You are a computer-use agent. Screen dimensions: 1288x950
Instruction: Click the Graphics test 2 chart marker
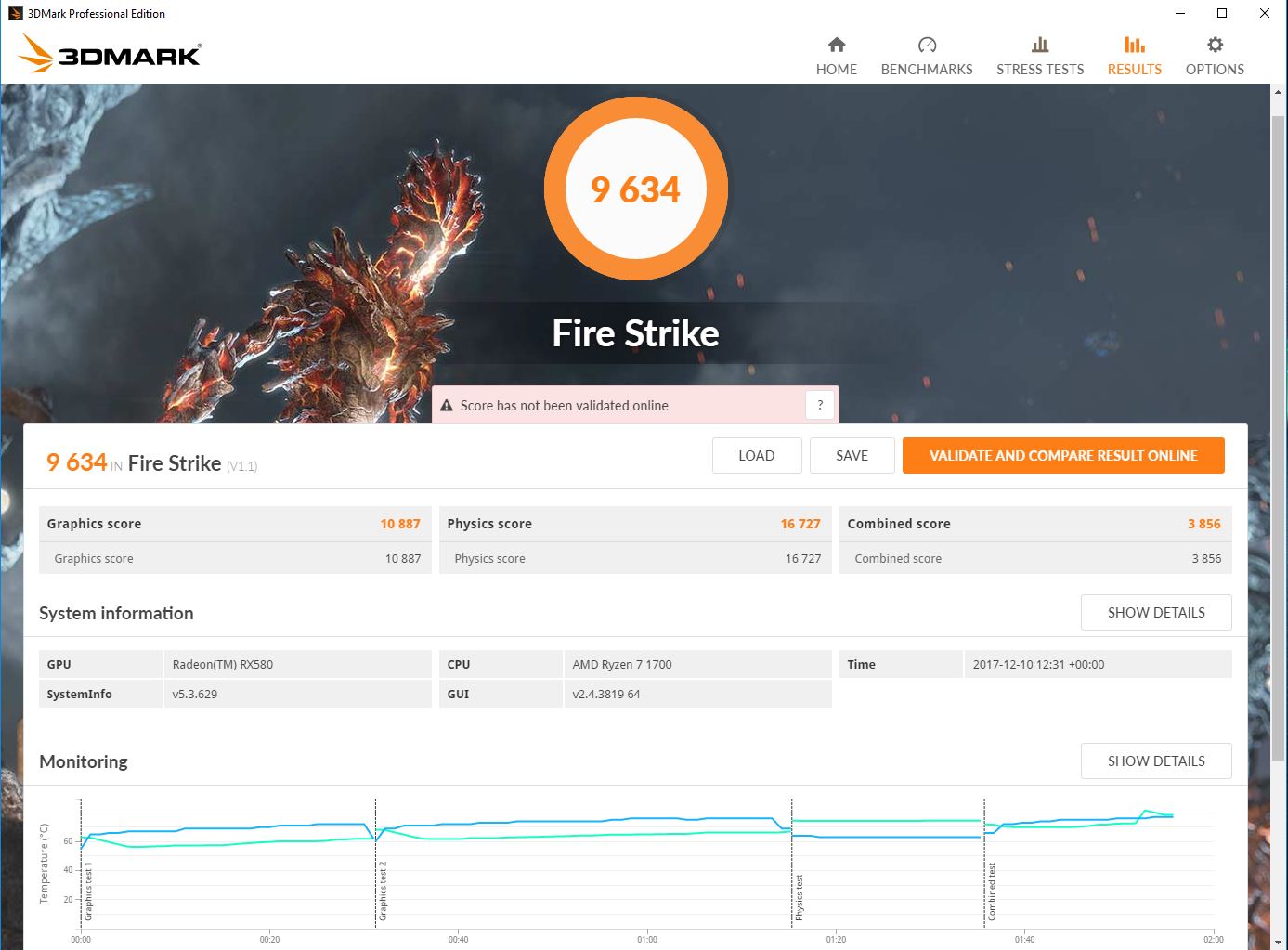(383, 891)
